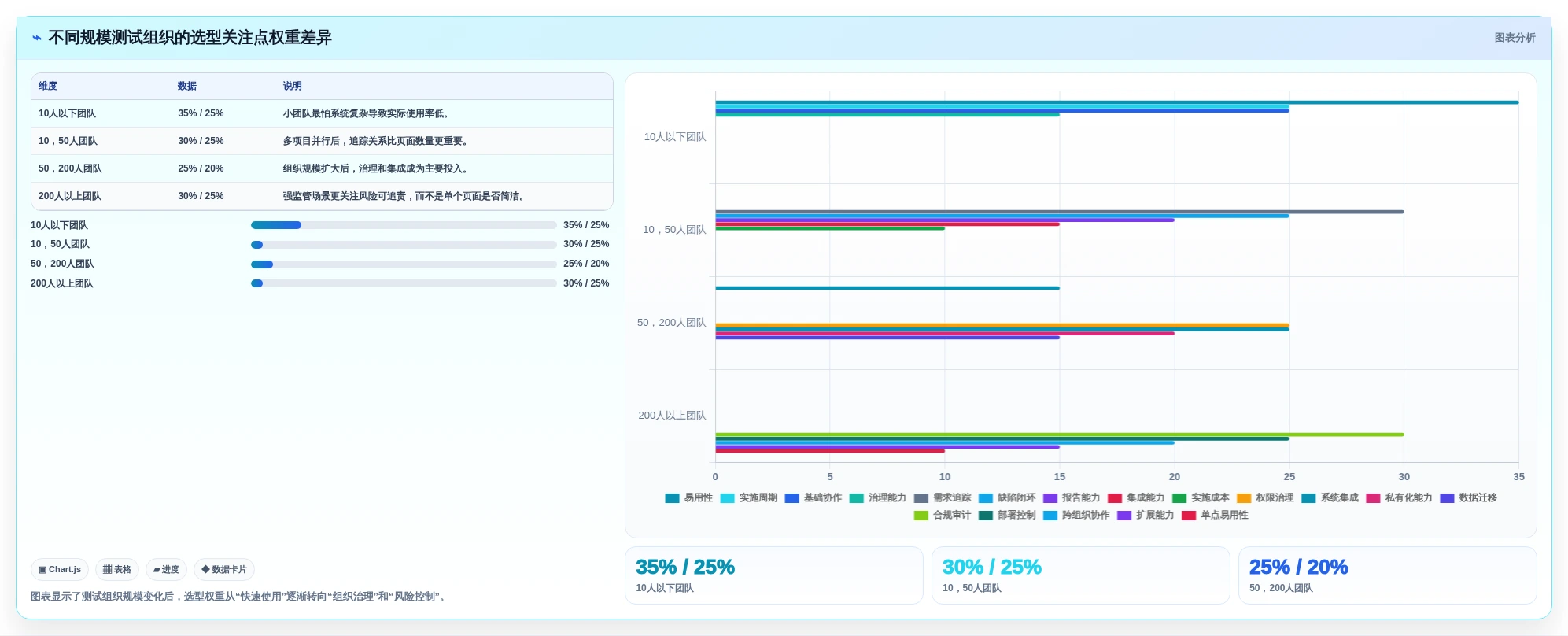The height and width of the screenshot is (636, 1568).
Task: Click the note 组织规模扩大后，治理和集成成为主要投入
Action: [x=375, y=168]
